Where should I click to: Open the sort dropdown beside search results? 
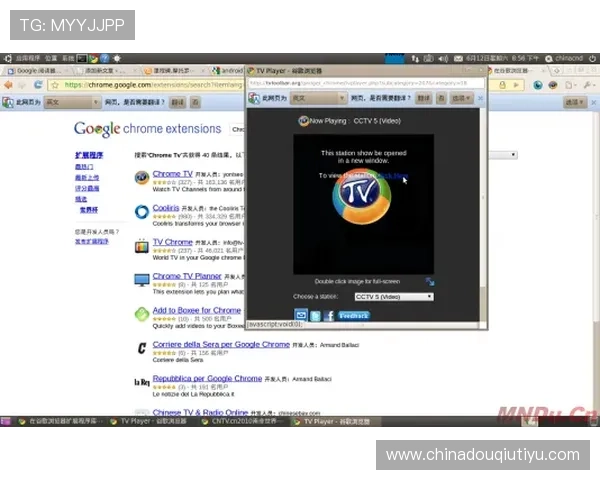click(x=502, y=155)
